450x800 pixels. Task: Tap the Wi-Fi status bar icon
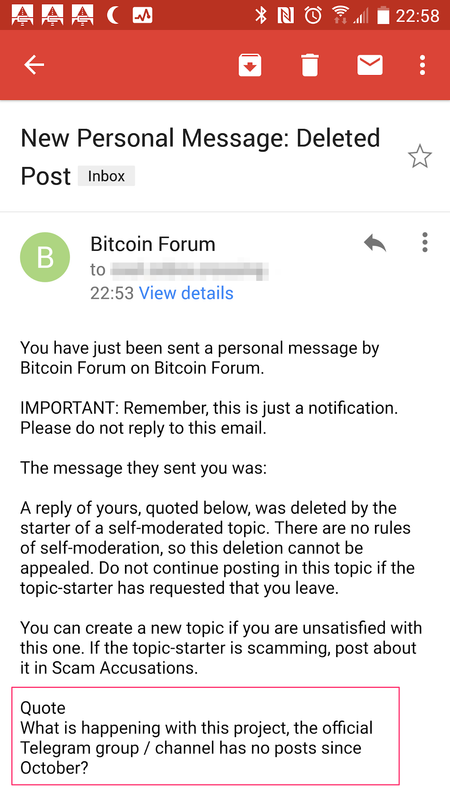click(x=338, y=15)
